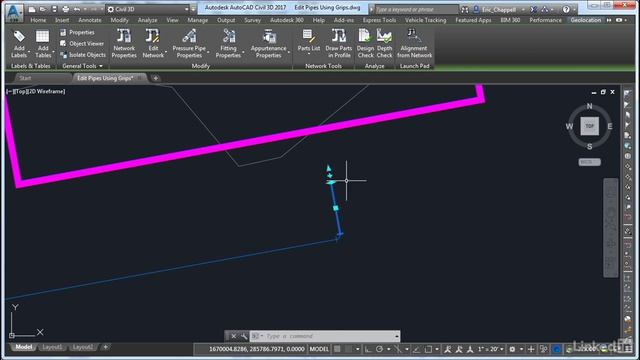Switch to the Model layout tab
The height and width of the screenshot is (360, 640).
(23, 347)
